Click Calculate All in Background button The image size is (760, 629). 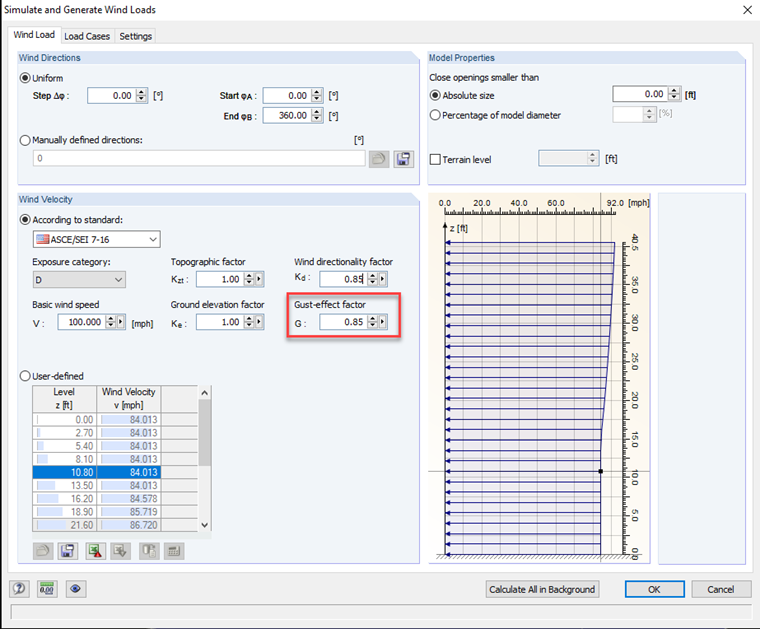tap(542, 589)
